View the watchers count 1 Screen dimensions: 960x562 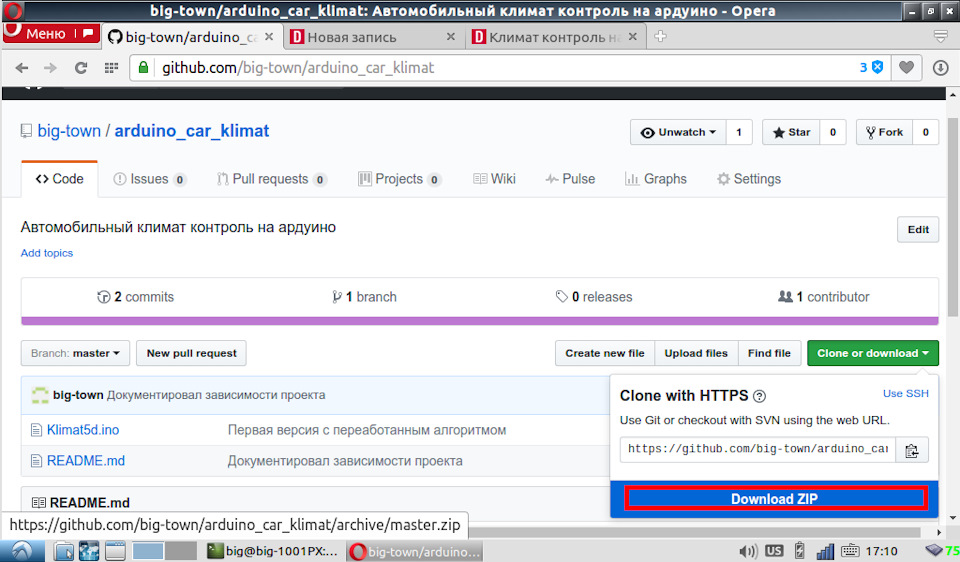coord(739,132)
